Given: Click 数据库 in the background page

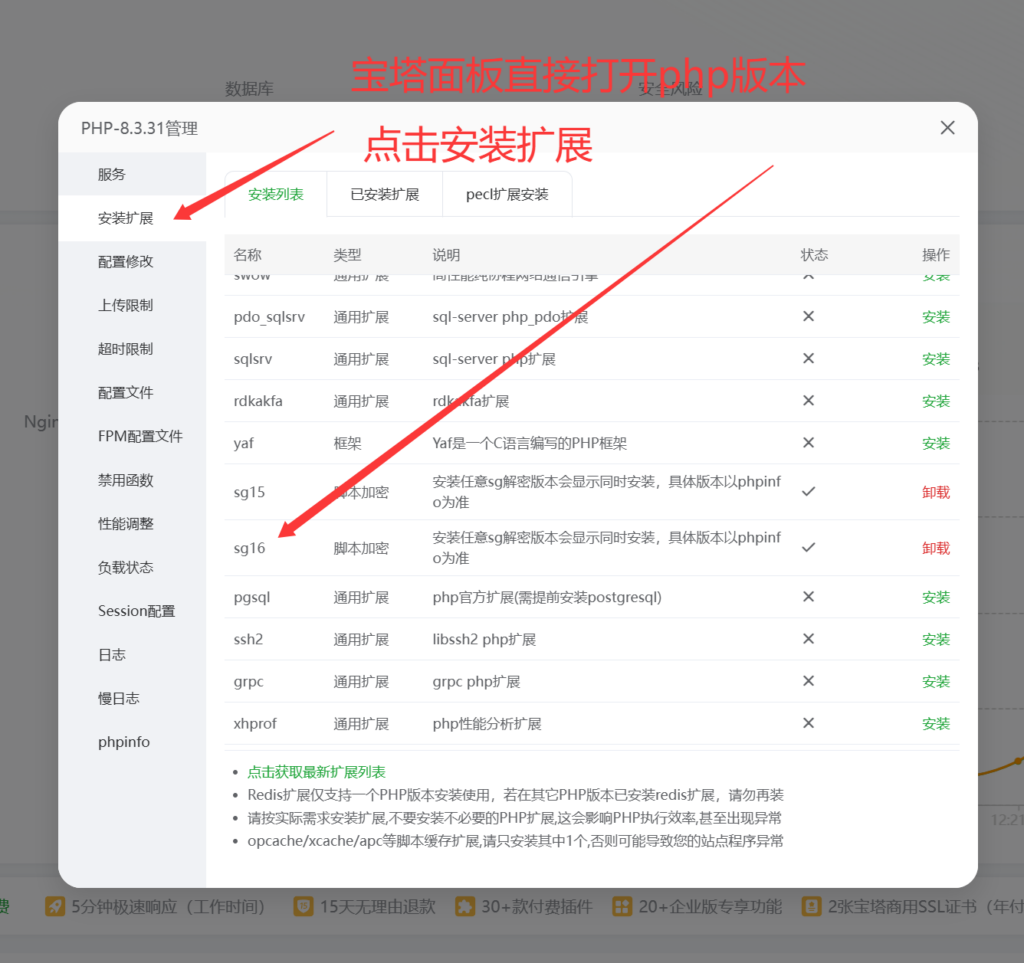Looking at the screenshot, I should tap(249, 89).
